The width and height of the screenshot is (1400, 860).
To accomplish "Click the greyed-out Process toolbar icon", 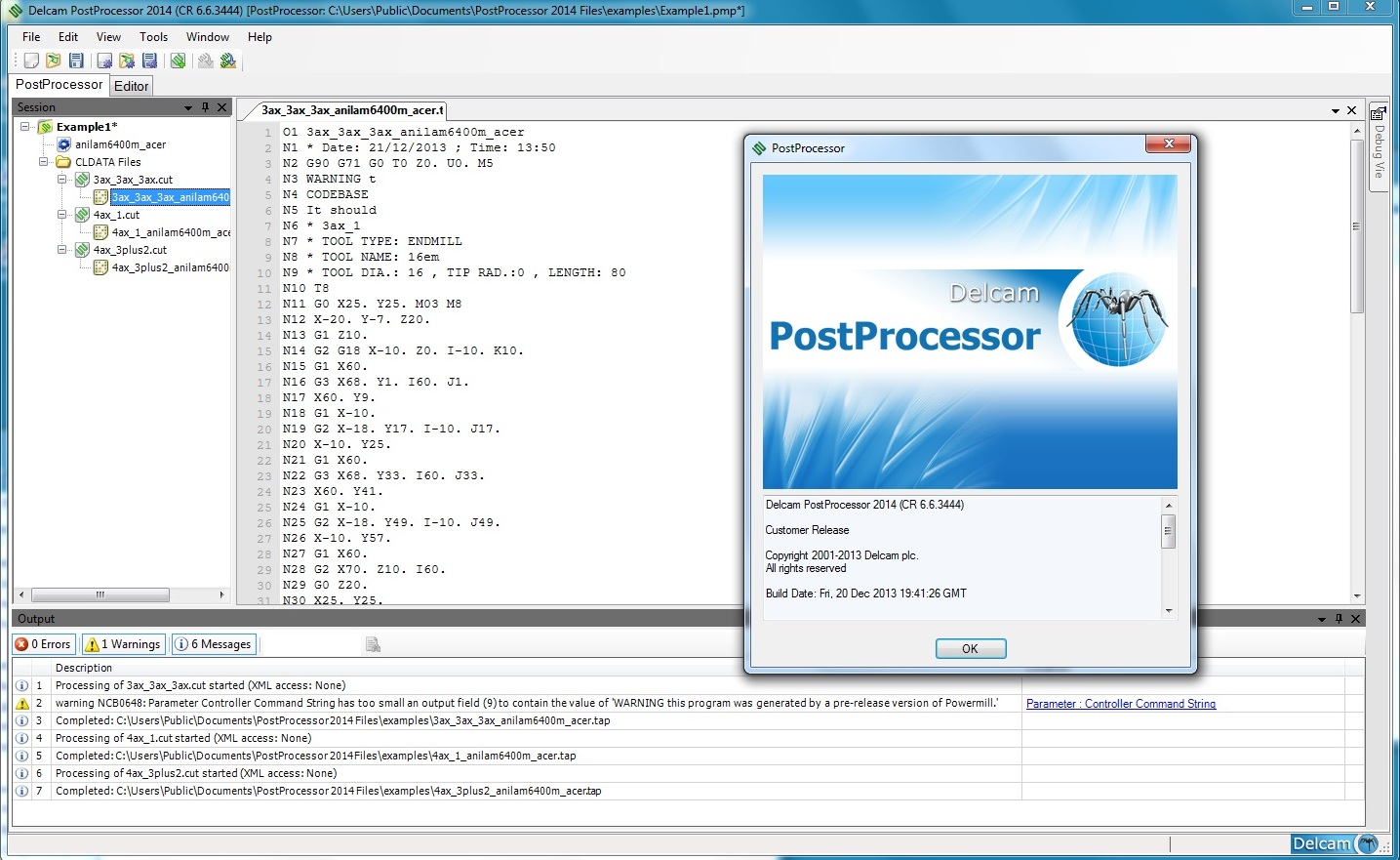I will tap(205, 61).
